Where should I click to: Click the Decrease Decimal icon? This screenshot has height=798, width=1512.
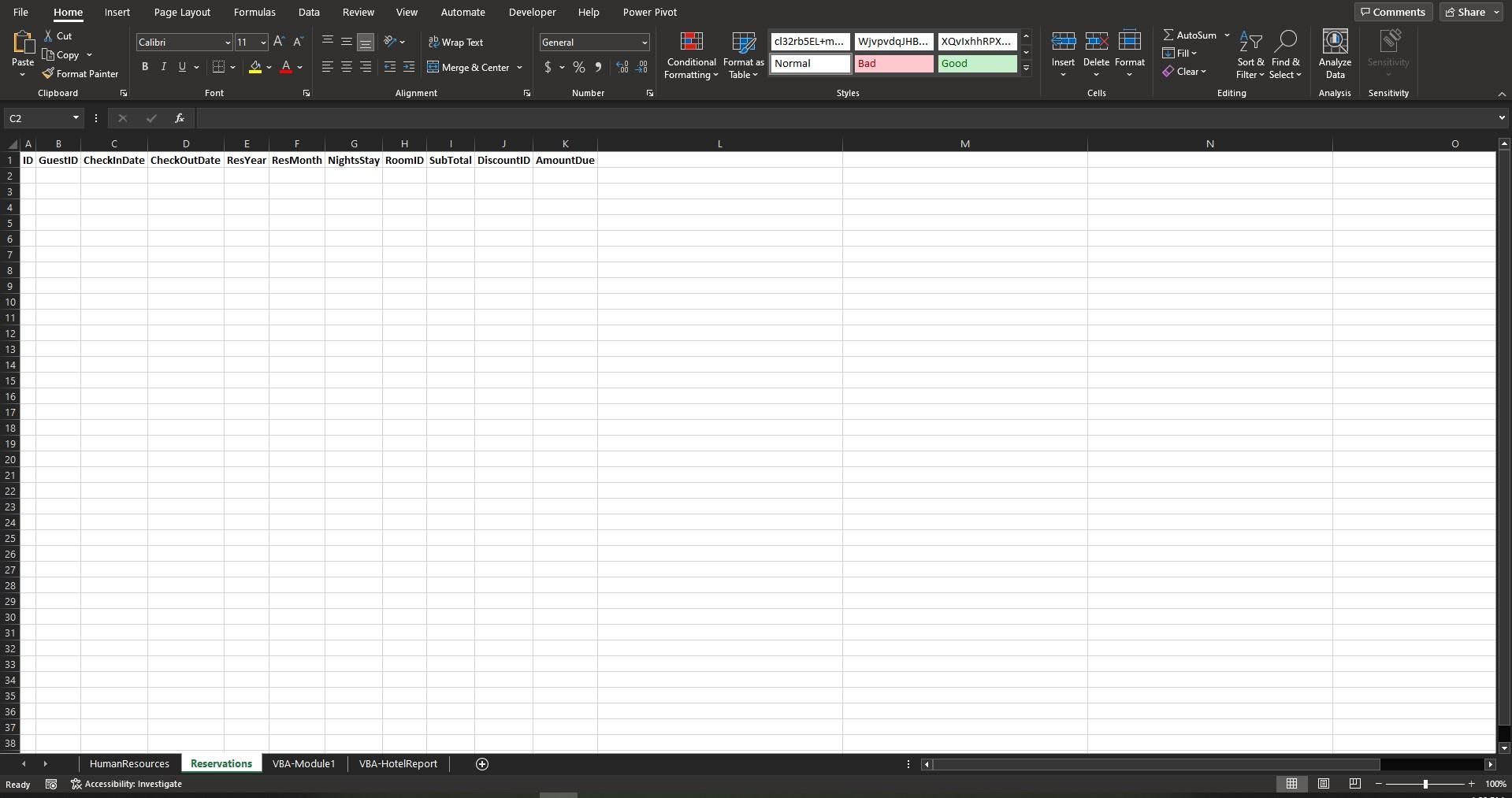pos(642,68)
